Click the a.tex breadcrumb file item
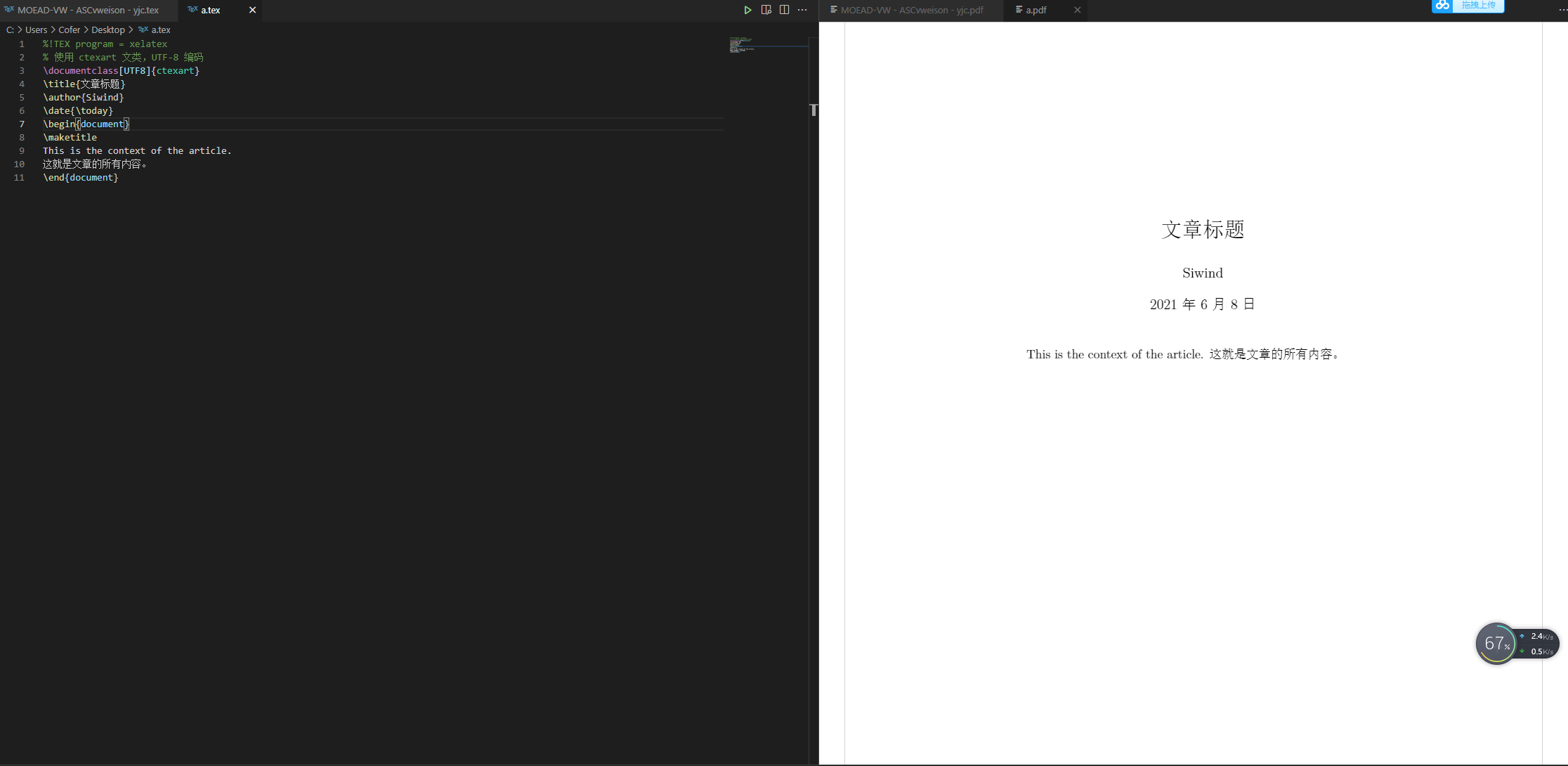 point(160,30)
